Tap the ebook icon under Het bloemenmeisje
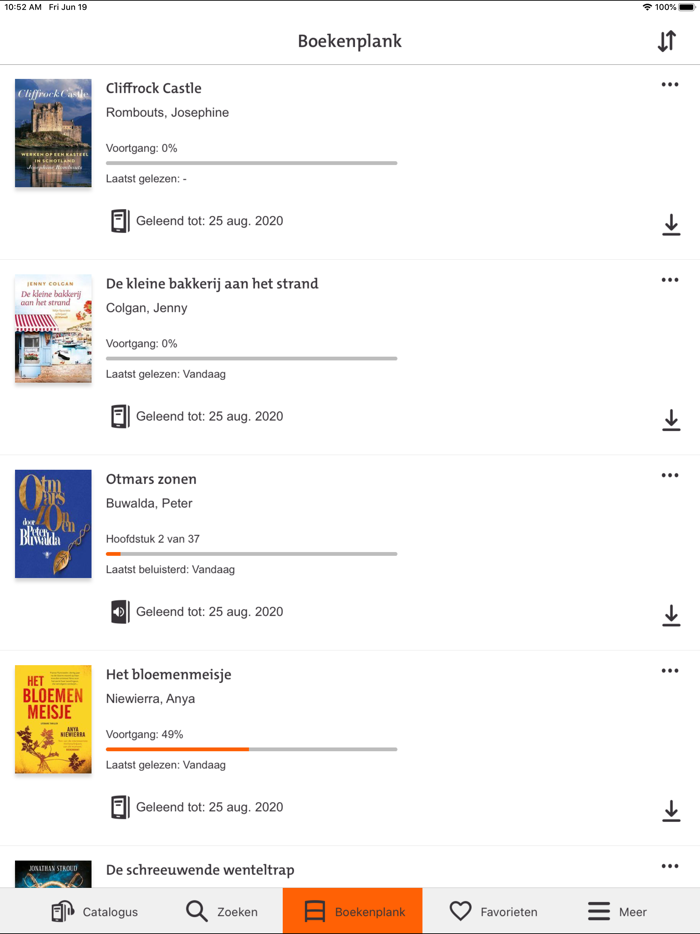This screenshot has height=934, width=700. pyautogui.click(x=120, y=807)
